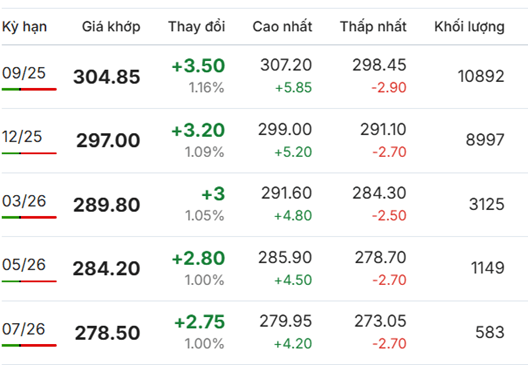Image resolution: width=528 pixels, height=365 pixels.
Task: Click the 09/25 red-green range bar
Action: 29,89
